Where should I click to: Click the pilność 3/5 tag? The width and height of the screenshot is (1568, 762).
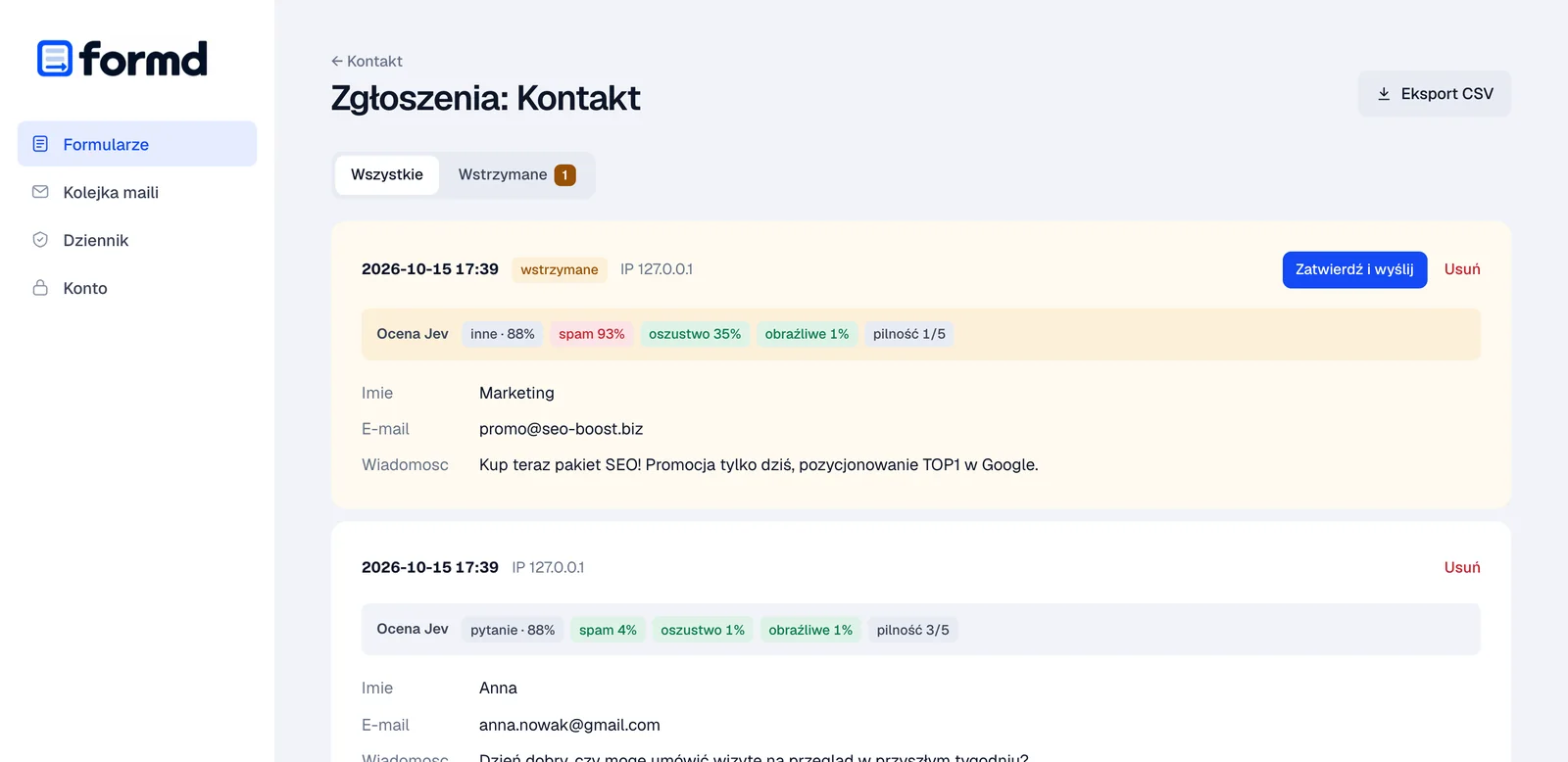(913, 630)
